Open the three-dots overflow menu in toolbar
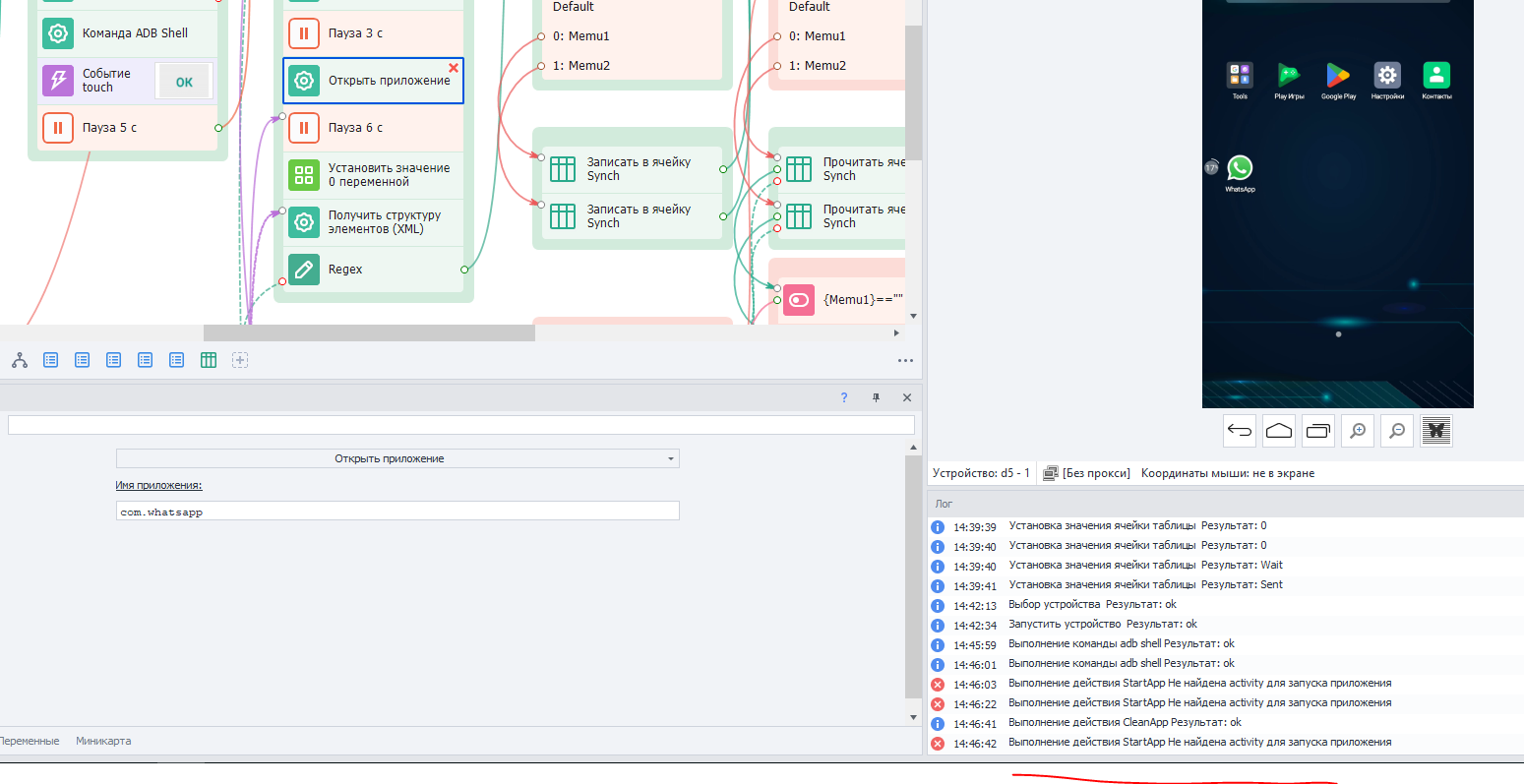 pyautogui.click(x=905, y=361)
